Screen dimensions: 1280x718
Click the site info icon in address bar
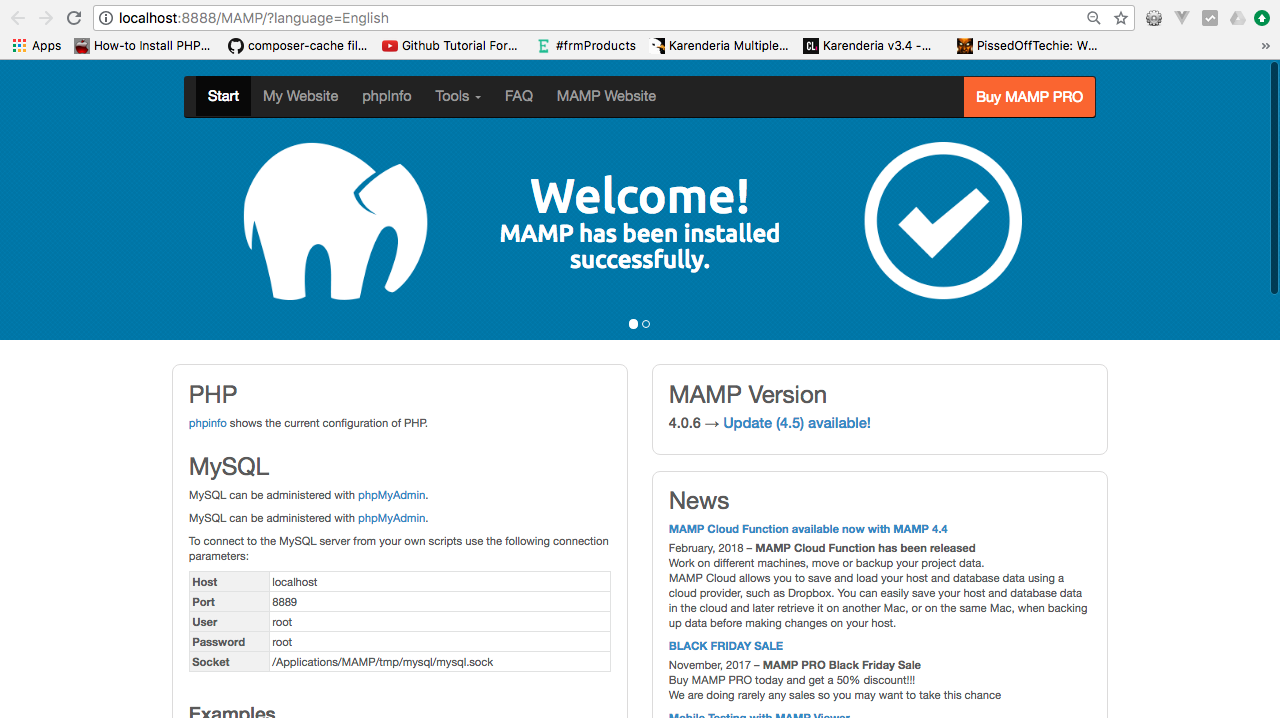tap(106, 18)
